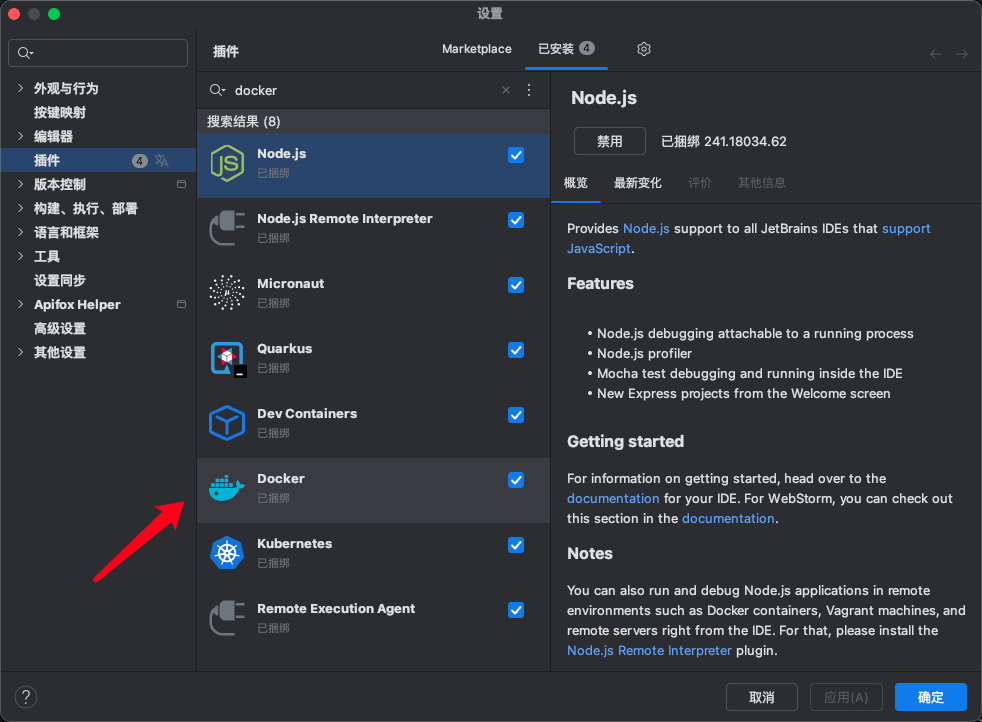Click the Docker whale icon
Image resolution: width=982 pixels, height=722 pixels.
tap(227, 488)
